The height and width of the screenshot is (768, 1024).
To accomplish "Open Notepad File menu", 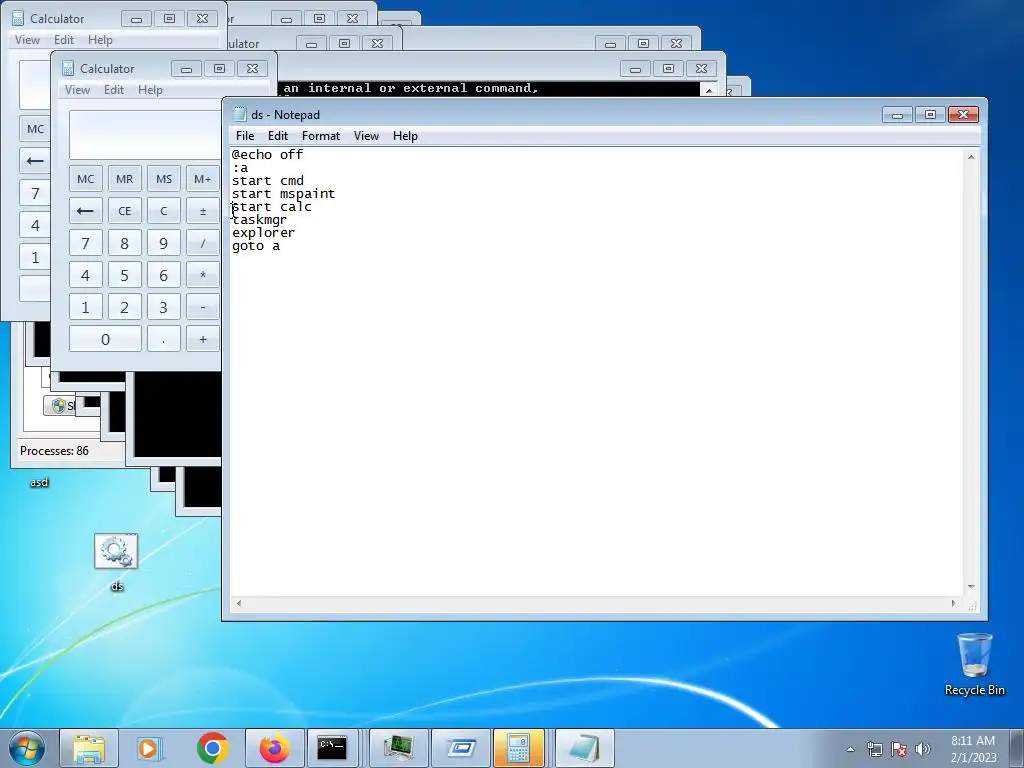I will click(x=245, y=136).
